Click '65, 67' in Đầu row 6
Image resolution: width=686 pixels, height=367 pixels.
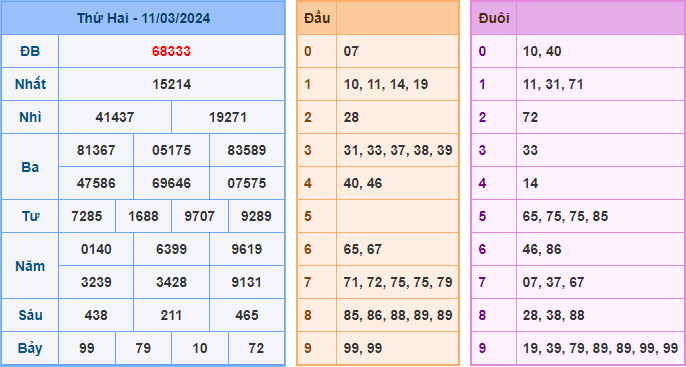coord(363,249)
